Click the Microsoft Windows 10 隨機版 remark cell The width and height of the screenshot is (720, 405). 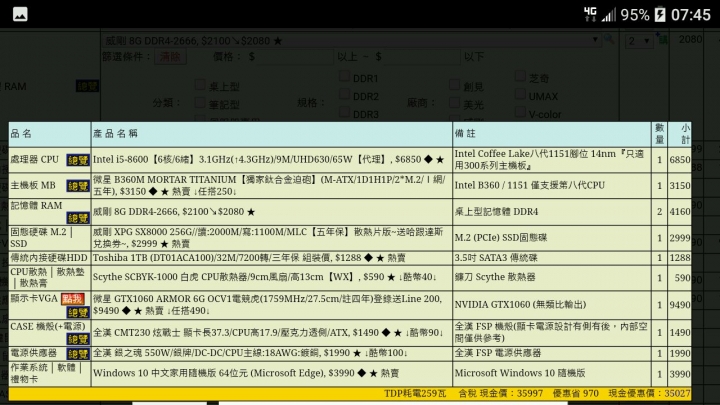pyautogui.click(x=551, y=373)
